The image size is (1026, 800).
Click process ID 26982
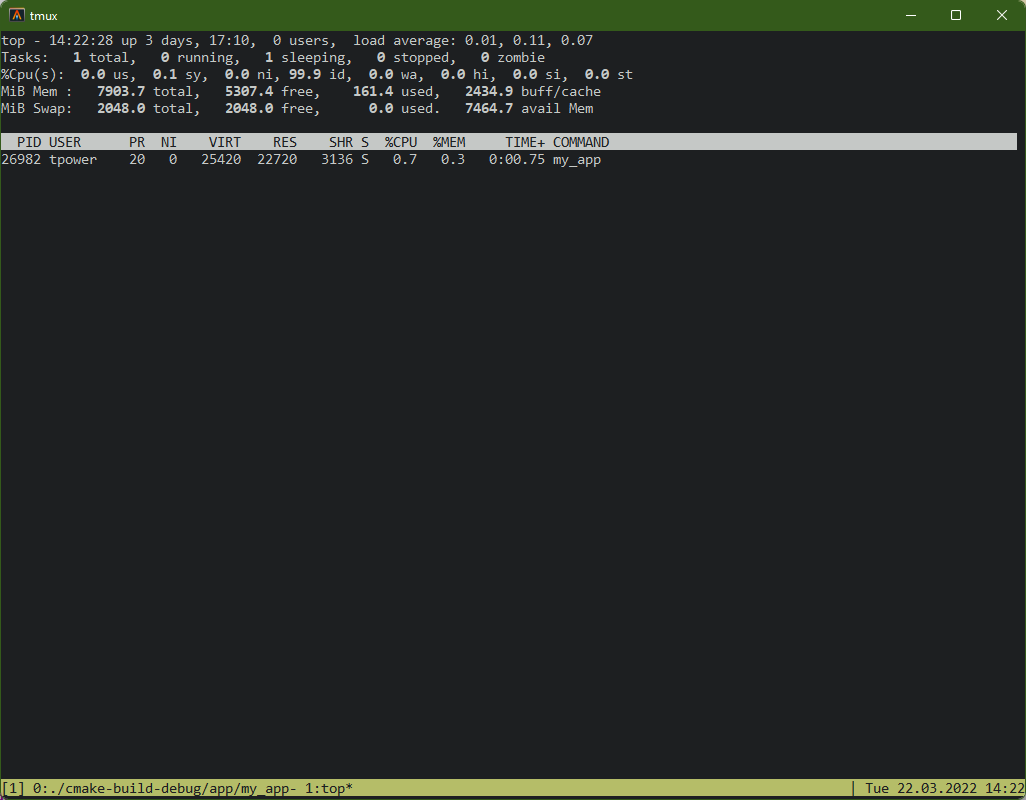21,159
